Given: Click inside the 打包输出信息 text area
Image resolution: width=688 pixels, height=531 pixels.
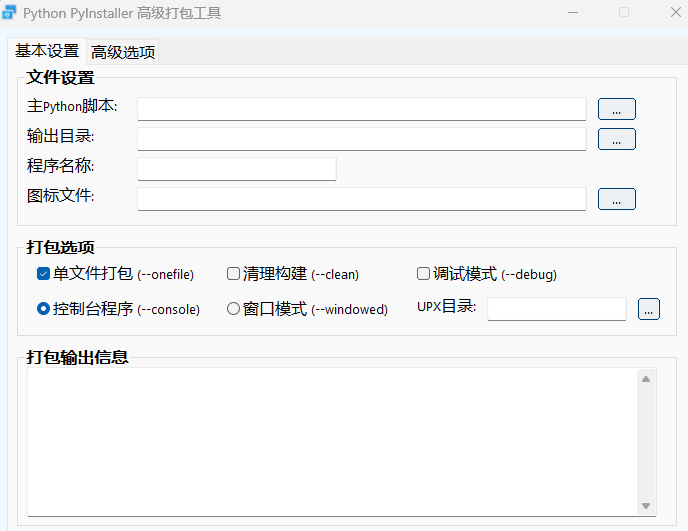Looking at the screenshot, I should 332,442.
